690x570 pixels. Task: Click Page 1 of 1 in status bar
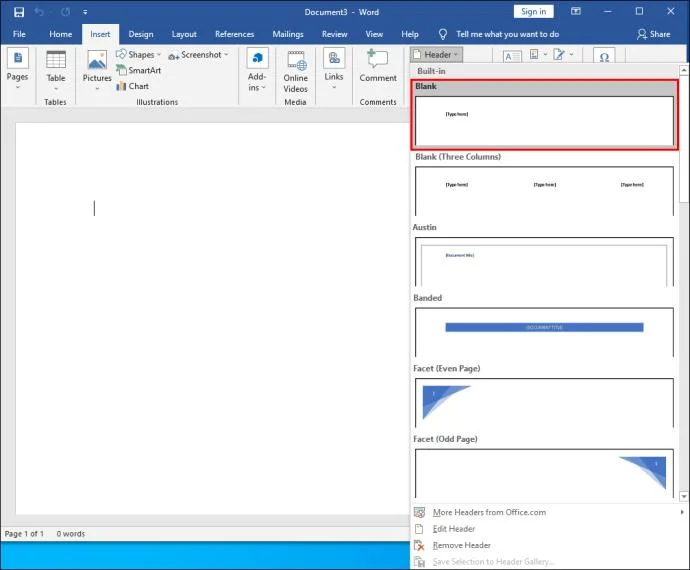24,534
